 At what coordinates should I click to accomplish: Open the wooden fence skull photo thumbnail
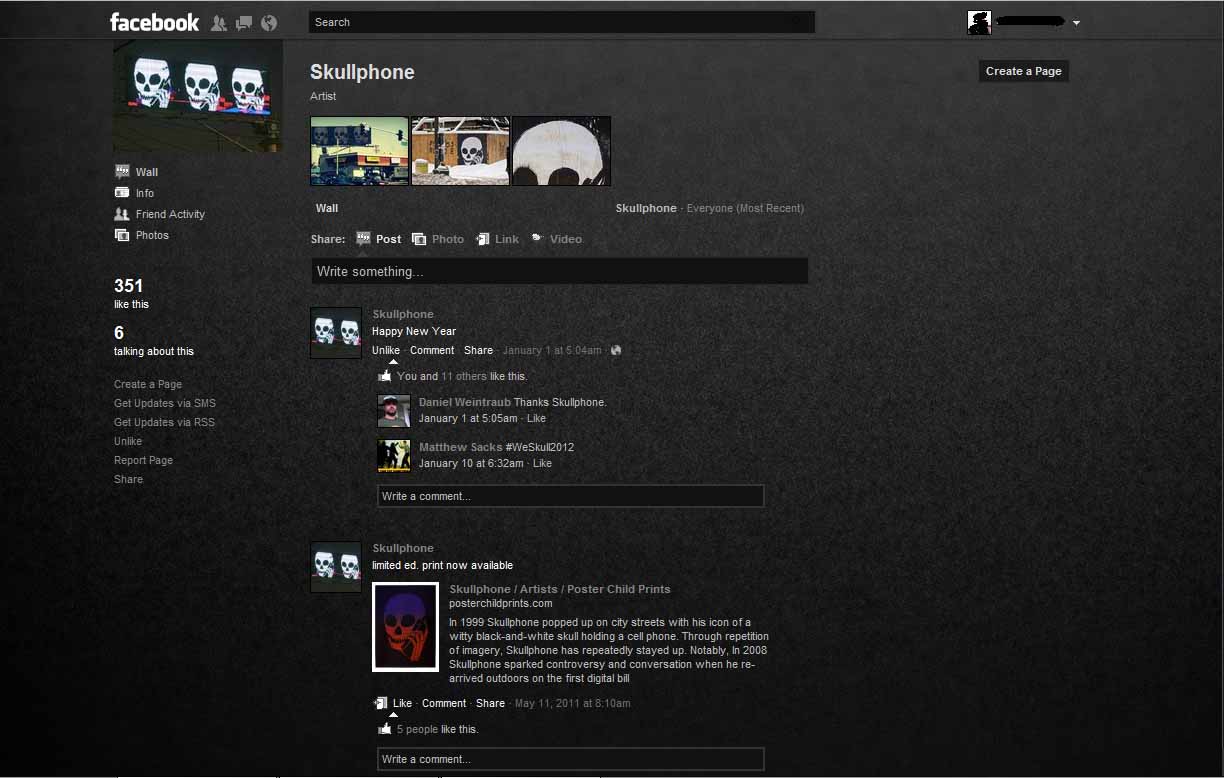click(460, 151)
